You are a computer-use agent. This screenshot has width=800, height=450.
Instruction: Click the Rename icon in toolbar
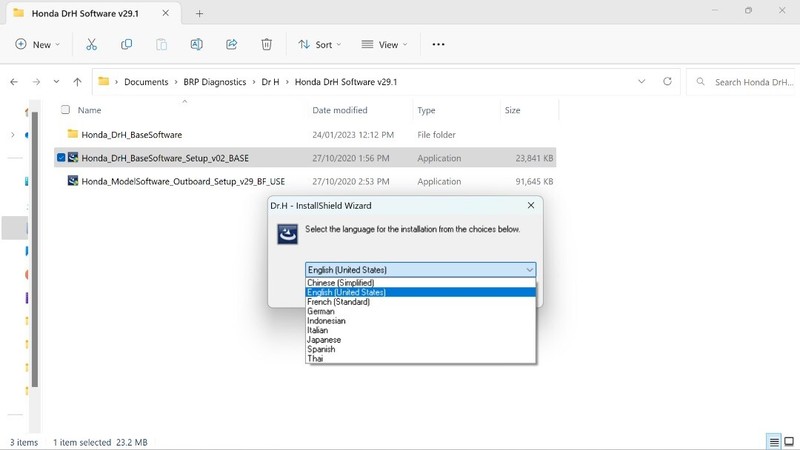pyautogui.click(x=196, y=44)
